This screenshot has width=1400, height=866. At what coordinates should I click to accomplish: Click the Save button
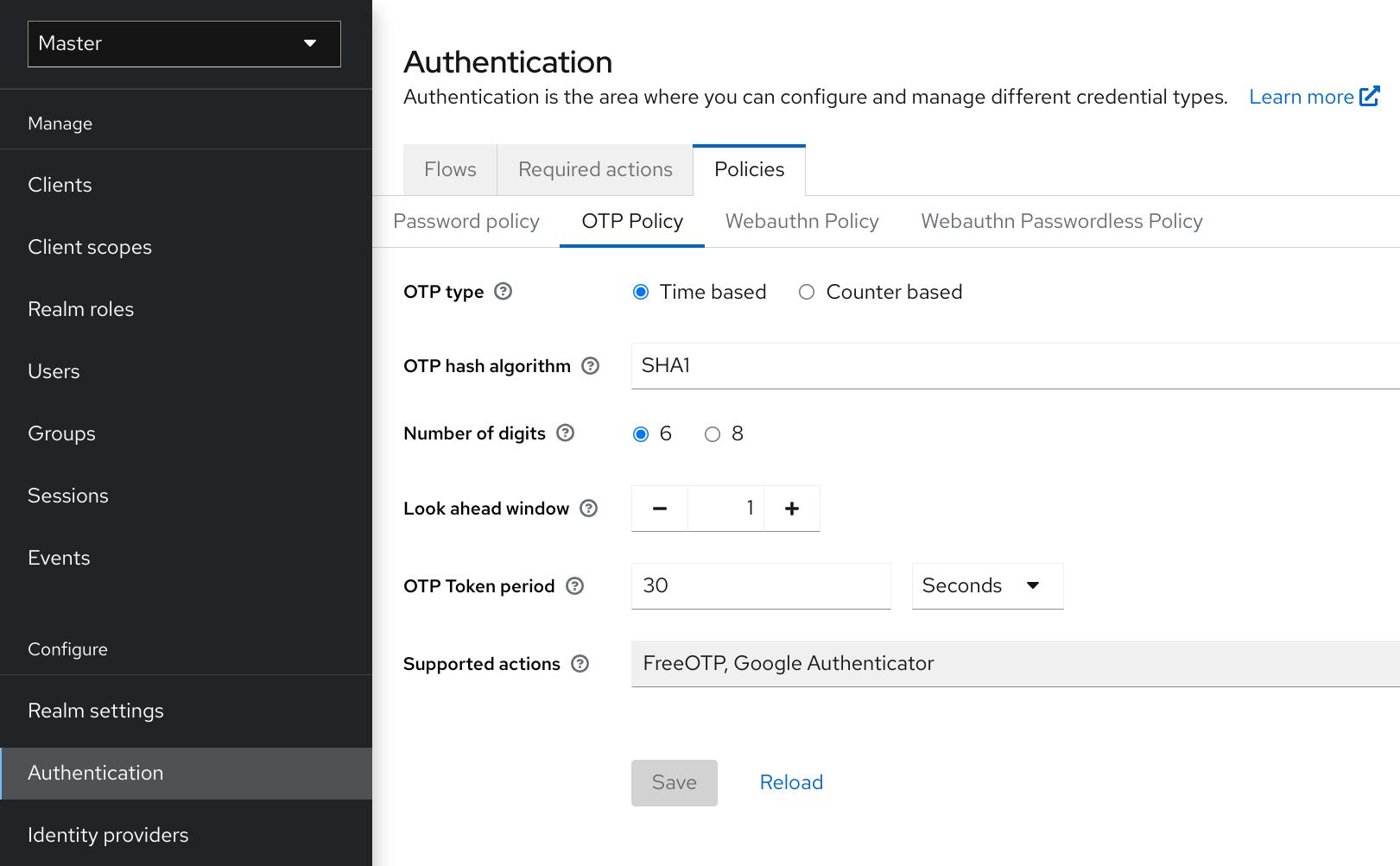(x=674, y=782)
